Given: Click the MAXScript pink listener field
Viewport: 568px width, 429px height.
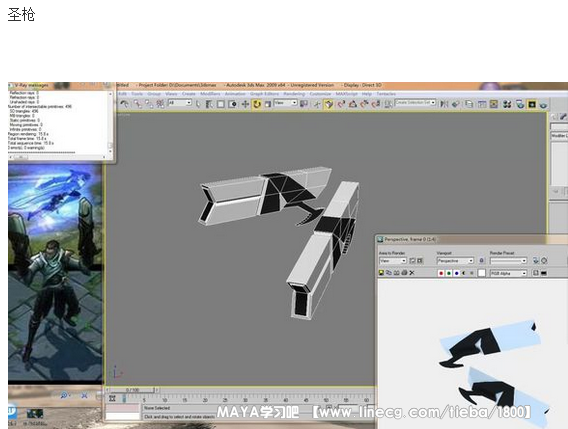Looking at the screenshot, I should pyautogui.click(x=122, y=408).
